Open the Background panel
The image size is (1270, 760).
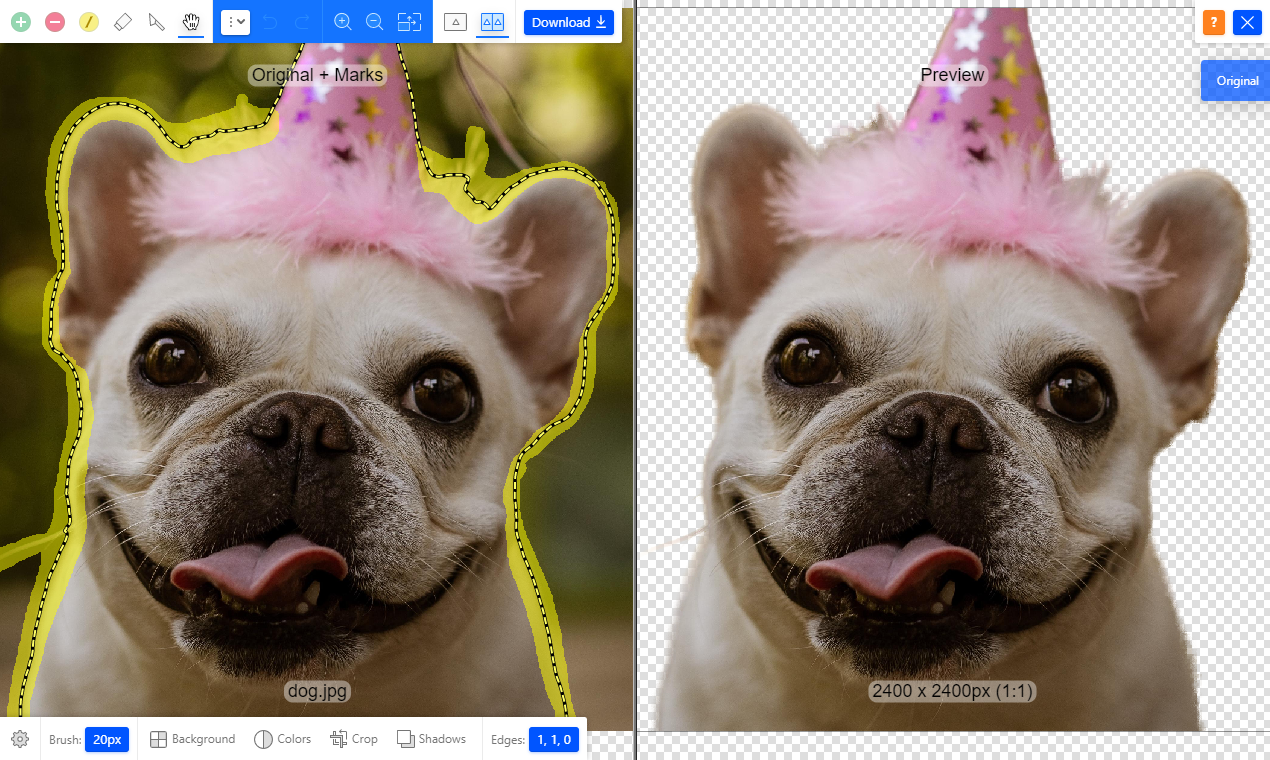pyautogui.click(x=192, y=739)
